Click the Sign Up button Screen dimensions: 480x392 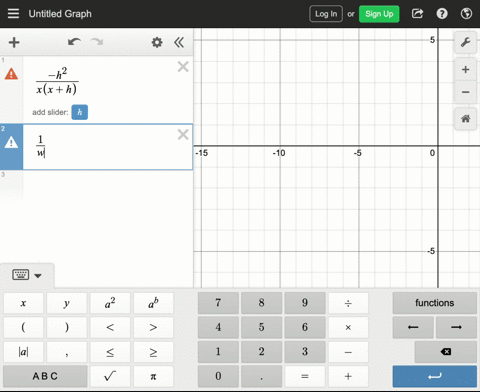379,14
